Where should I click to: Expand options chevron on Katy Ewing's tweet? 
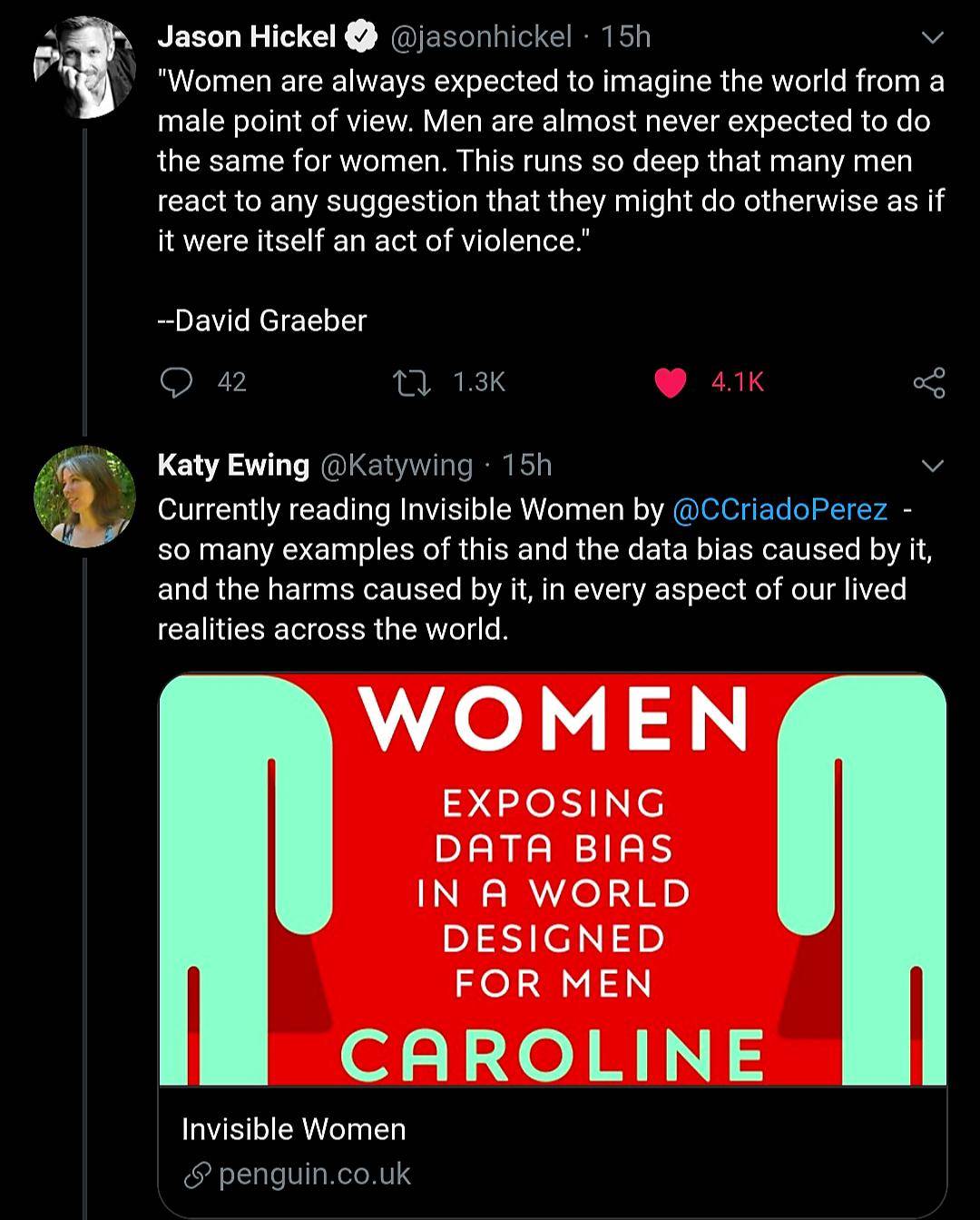[x=932, y=467]
